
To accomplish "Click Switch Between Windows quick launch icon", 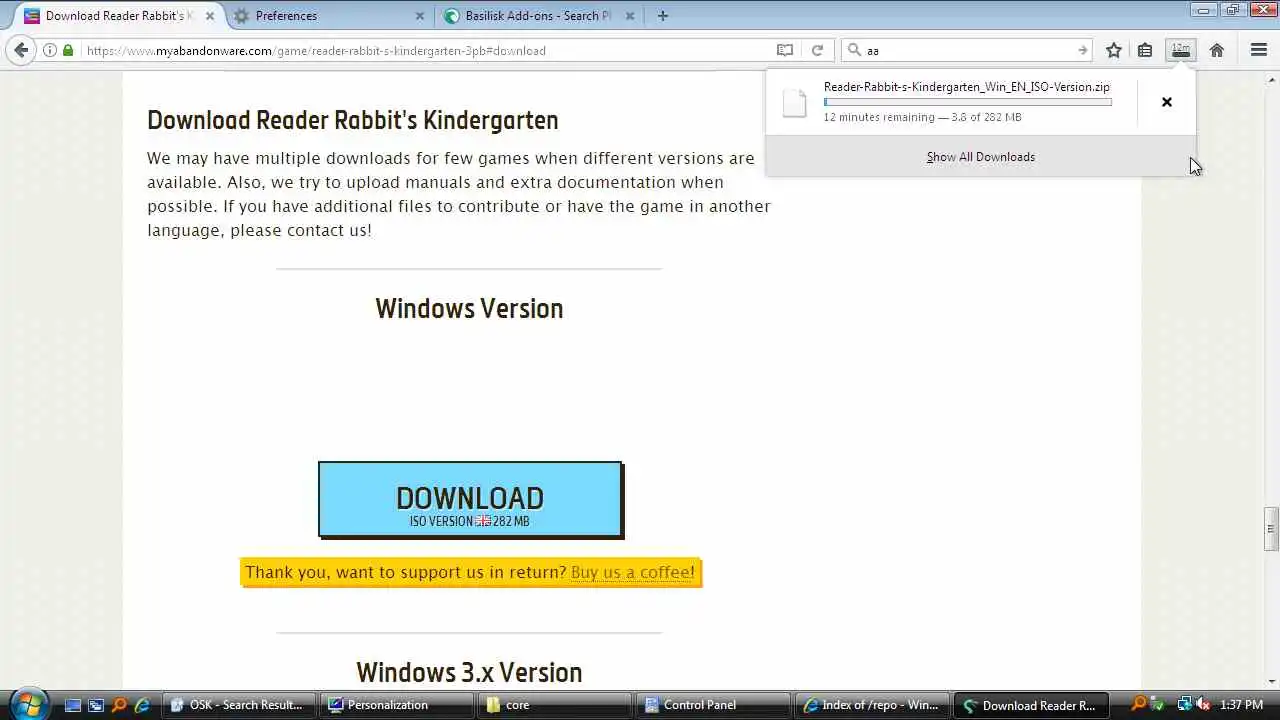I will (95, 705).
